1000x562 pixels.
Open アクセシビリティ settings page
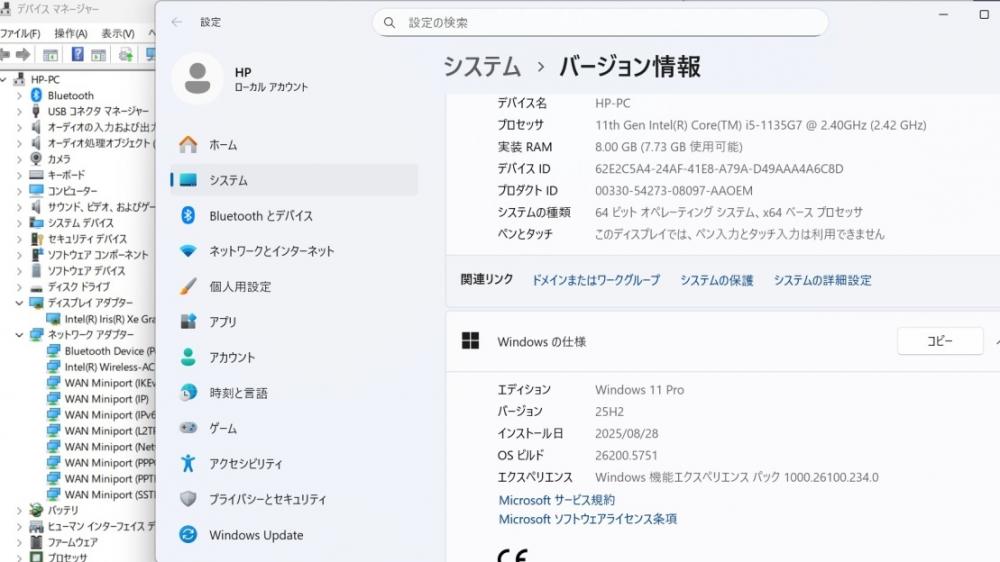[293, 464]
